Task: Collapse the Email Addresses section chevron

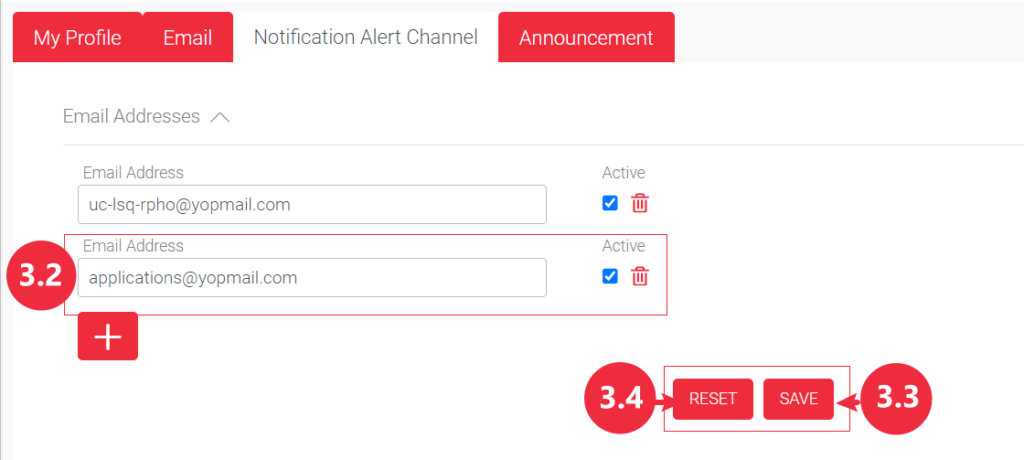Action: 220,117
